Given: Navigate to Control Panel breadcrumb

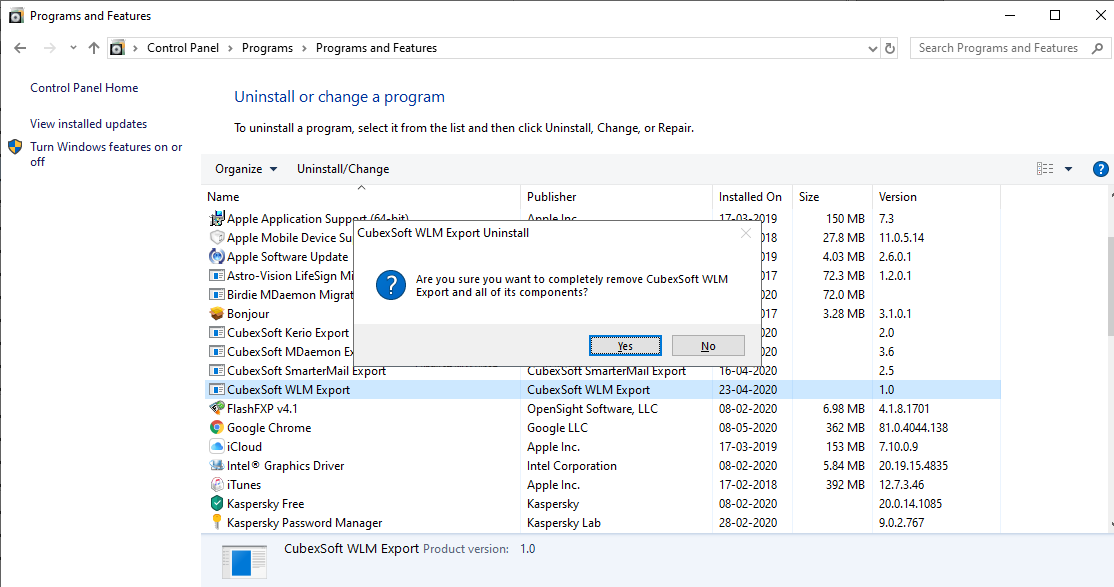Looking at the screenshot, I should (x=183, y=48).
